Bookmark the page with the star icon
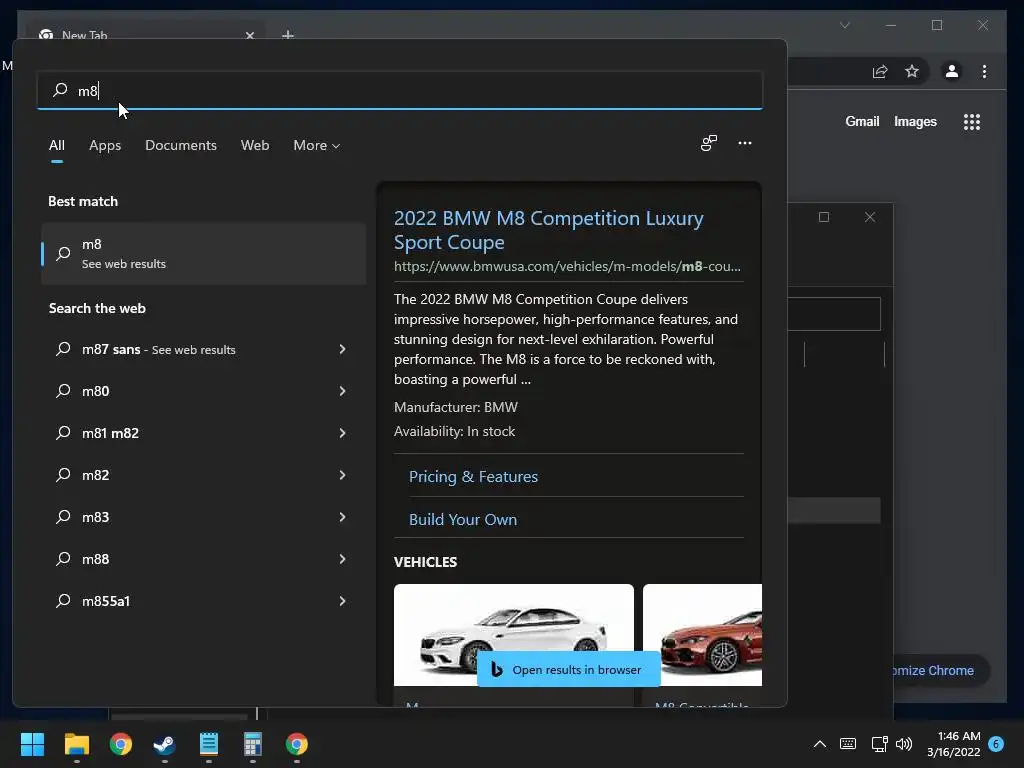This screenshot has width=1024, height=768. click(x=912, y=71)
